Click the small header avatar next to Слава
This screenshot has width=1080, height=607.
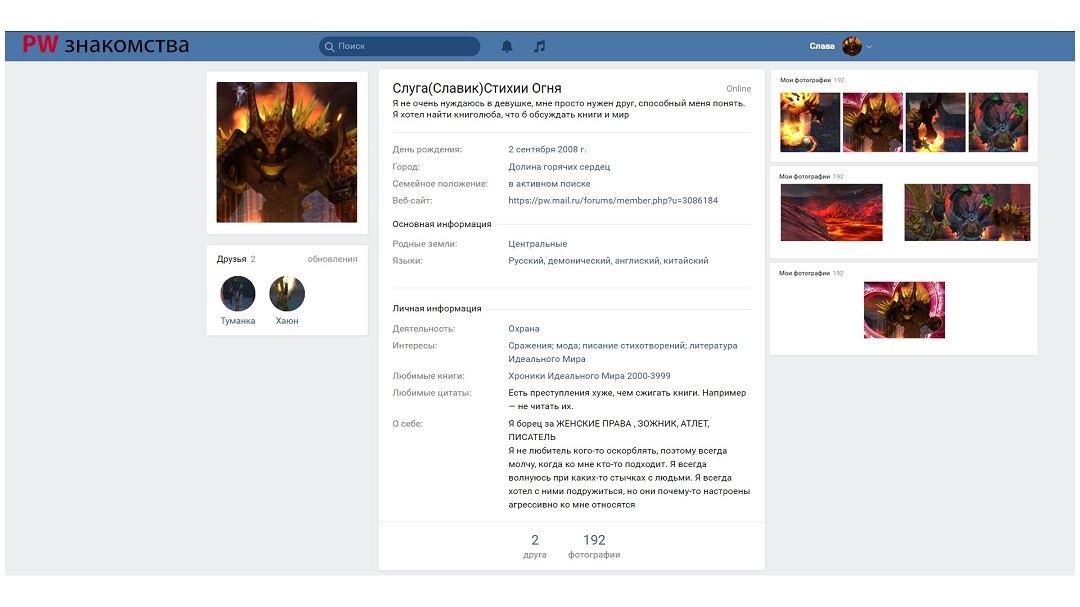click(852, 46)
